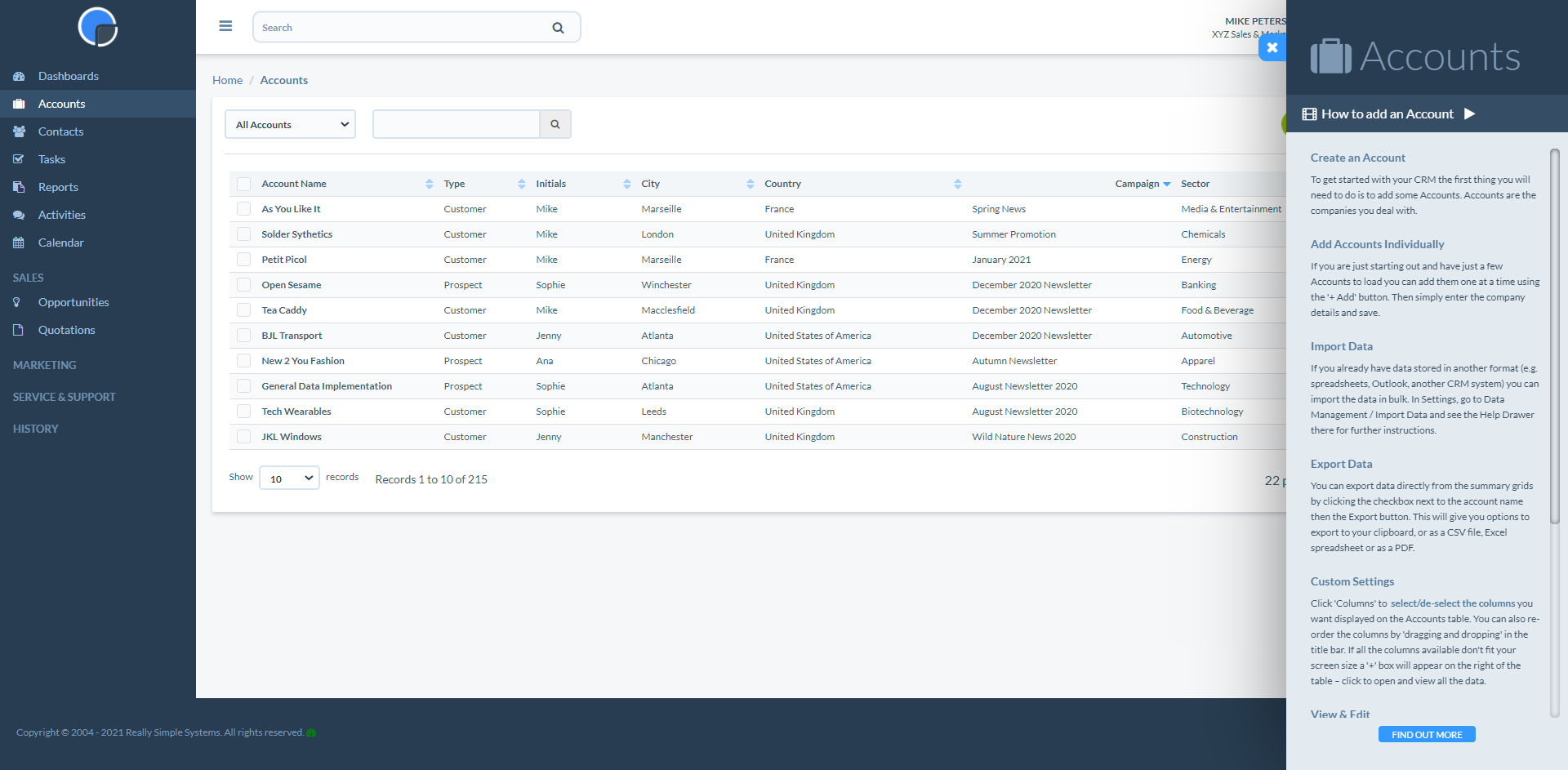This screenshot has height=770, width=1568.
Task: Click the Activities chat bubbles icon
Action: click(x=19, y=215)
